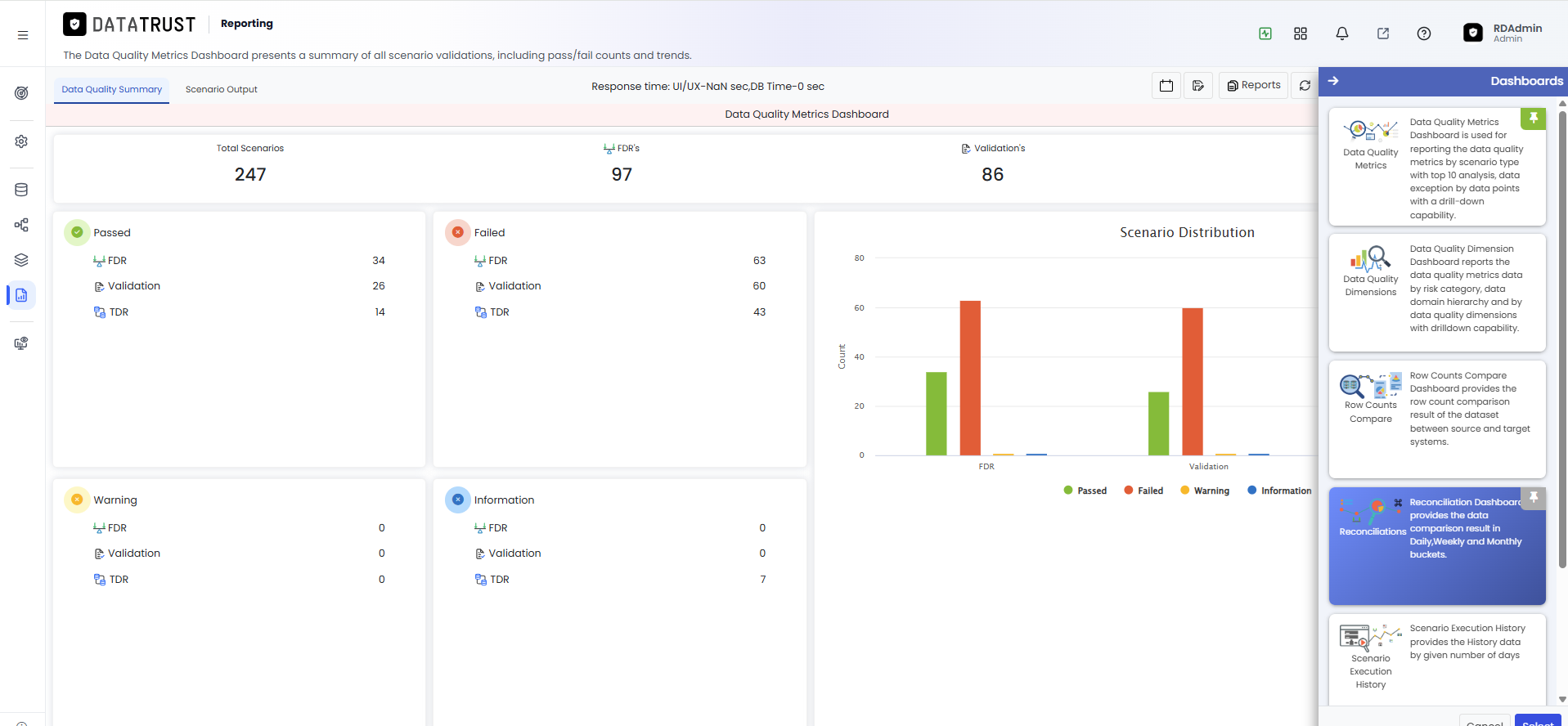Open the hamburger navigation menu

(23, 35)
